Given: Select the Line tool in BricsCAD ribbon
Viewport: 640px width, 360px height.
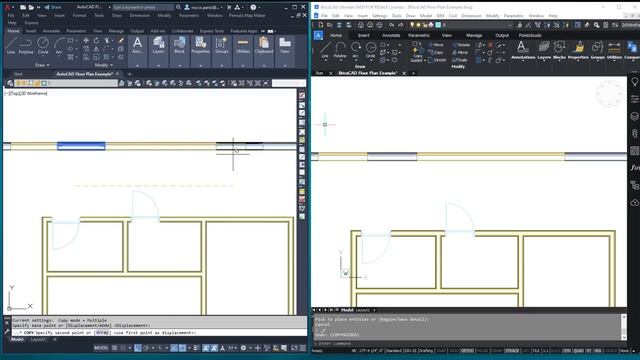Looking at the screenshot, I should (325, 50).
